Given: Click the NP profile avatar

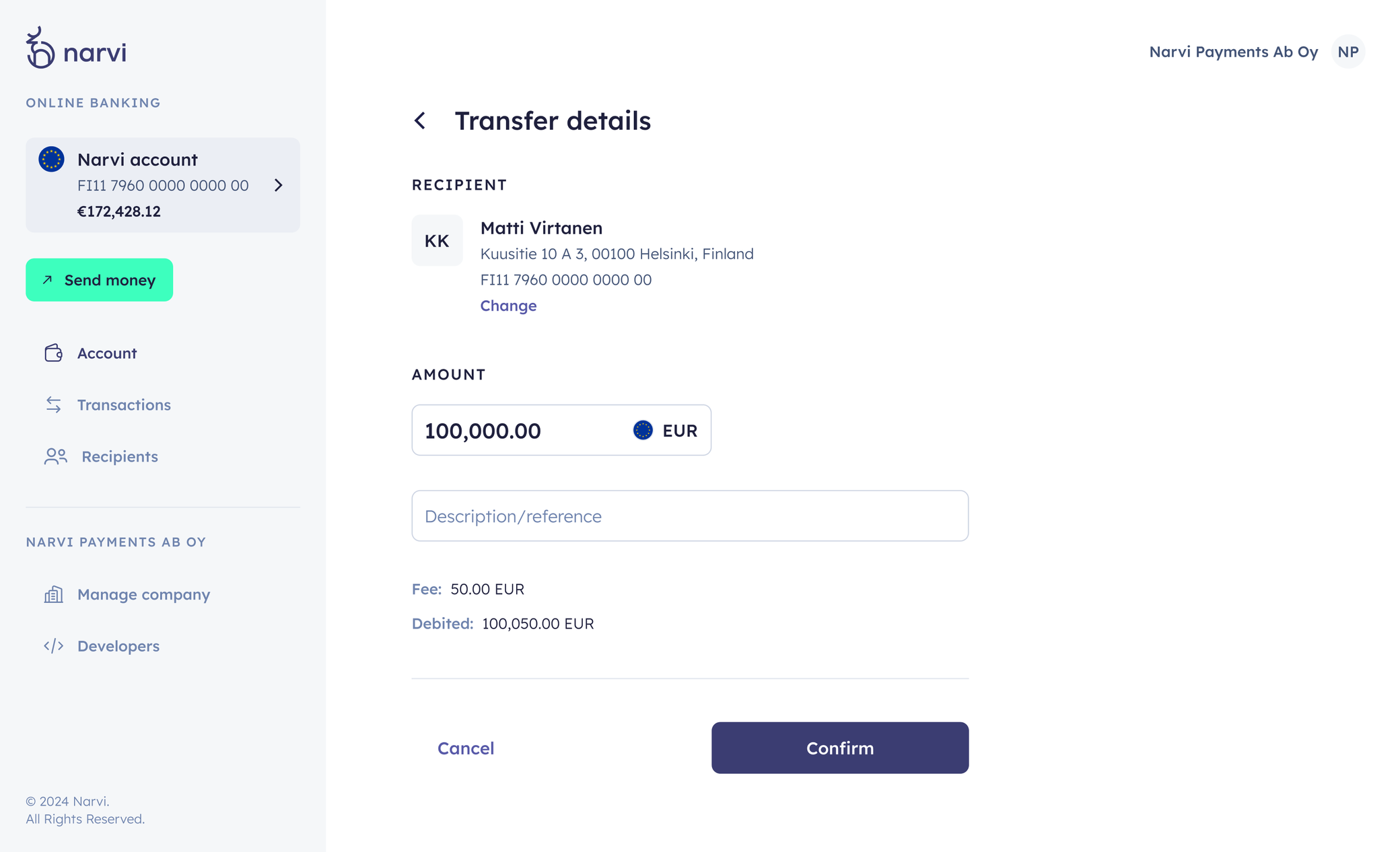Looking at the screenshot, I should (1347, 52).
